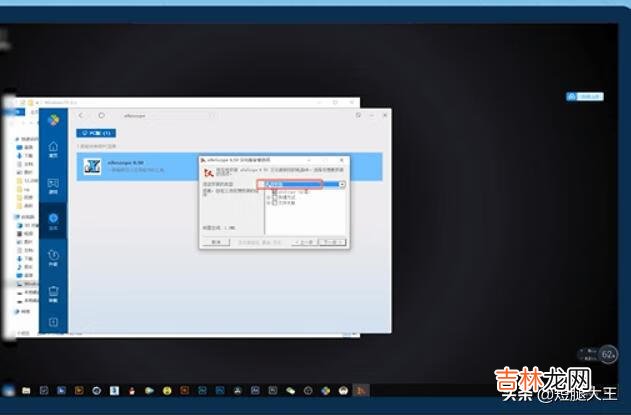Click the back arrow in software manager
Viewport: 631px width, 415px height.
(x=81, y=115)
